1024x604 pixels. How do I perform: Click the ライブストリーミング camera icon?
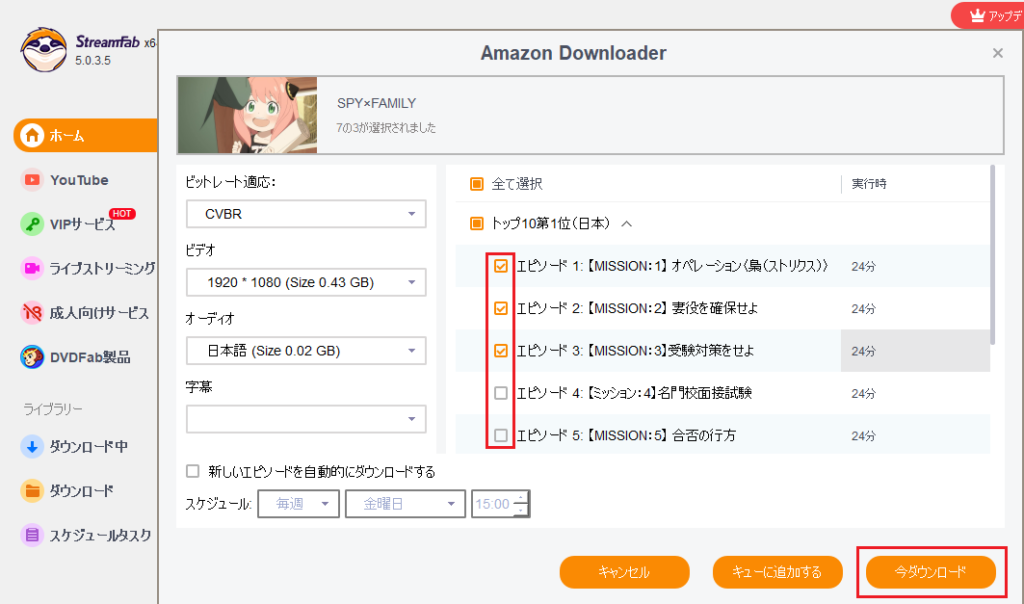point(31,268)
